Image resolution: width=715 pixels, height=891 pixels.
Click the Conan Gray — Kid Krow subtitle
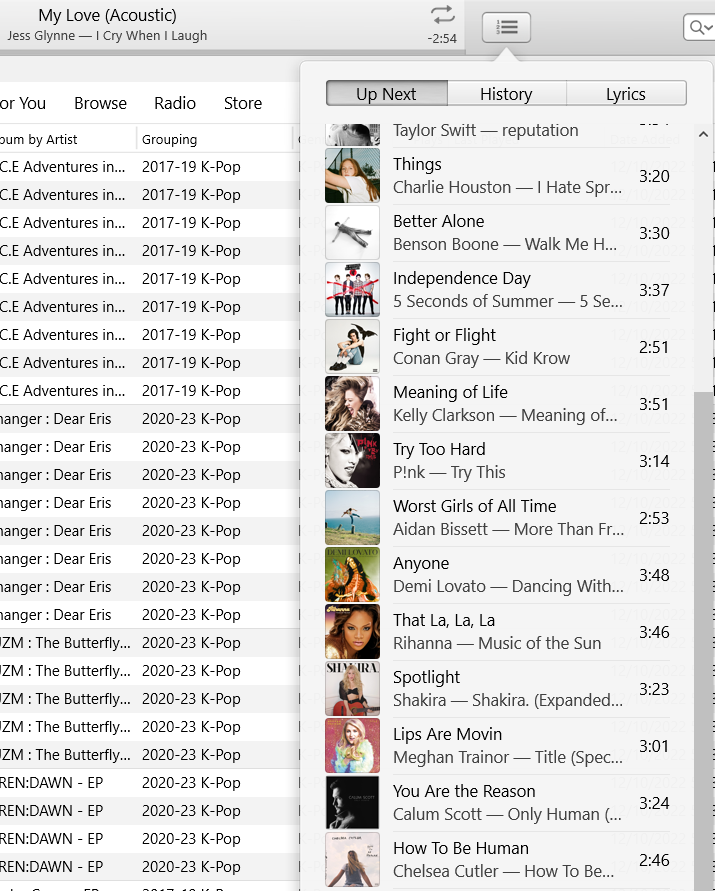[481, 359]
